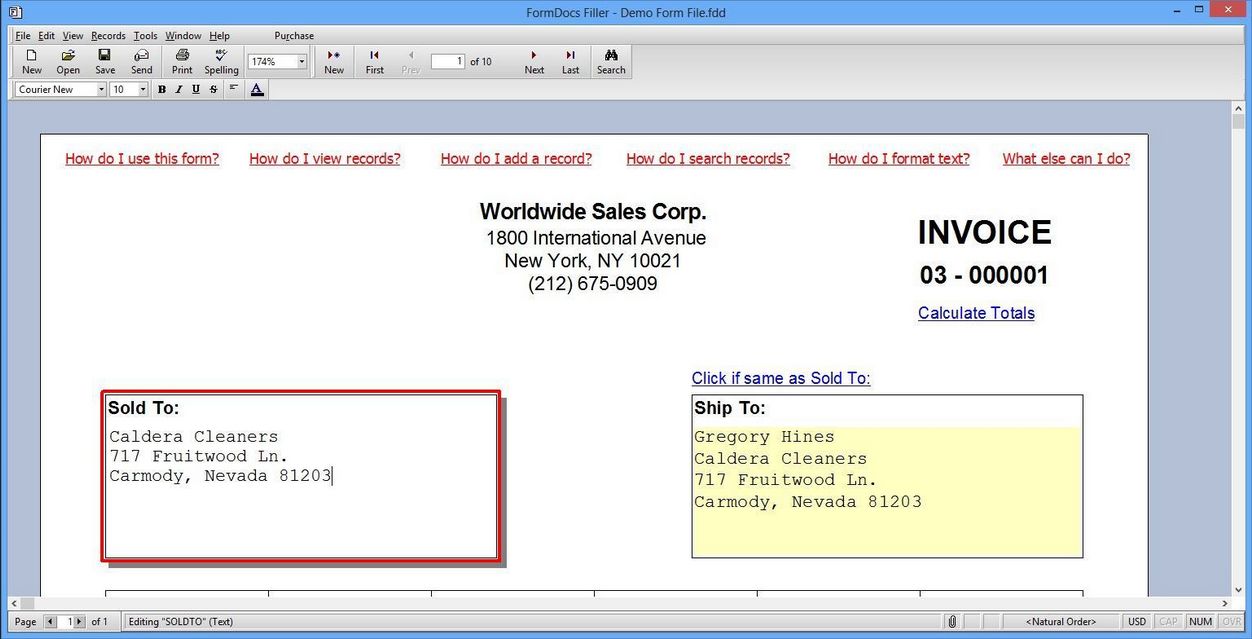Open the File menu

click(x=23, y=36)
